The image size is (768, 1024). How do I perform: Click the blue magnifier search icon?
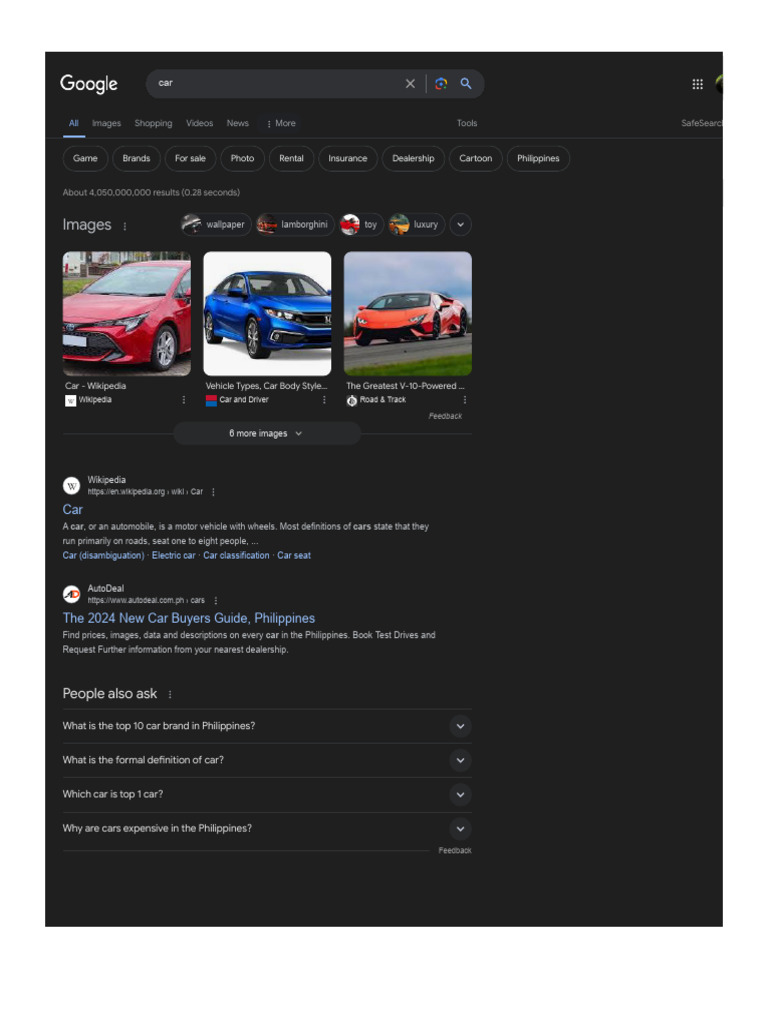click(466, 84)
